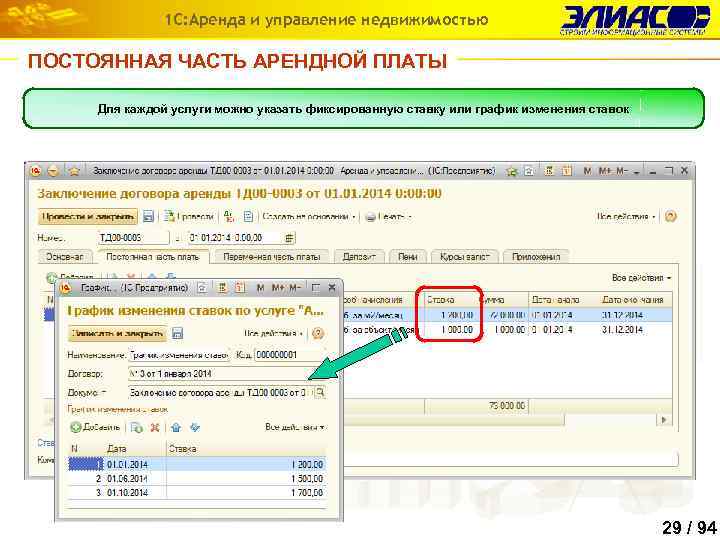The height and width of the screenshot is (540, 720).
Task: Click the save diskette icon in contract toolbar
Action: 148,216
